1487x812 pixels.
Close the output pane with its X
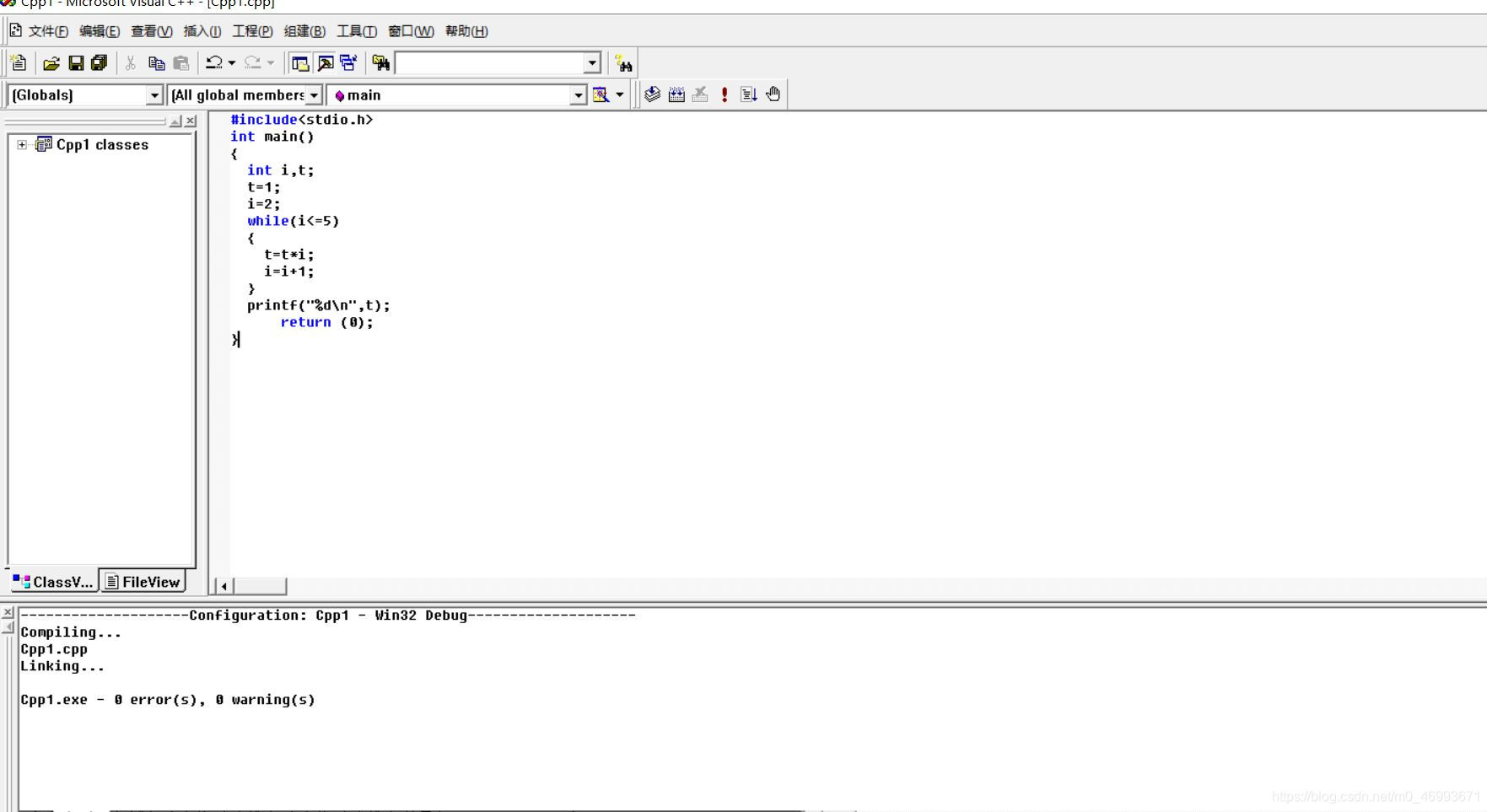tap(8, 612)
